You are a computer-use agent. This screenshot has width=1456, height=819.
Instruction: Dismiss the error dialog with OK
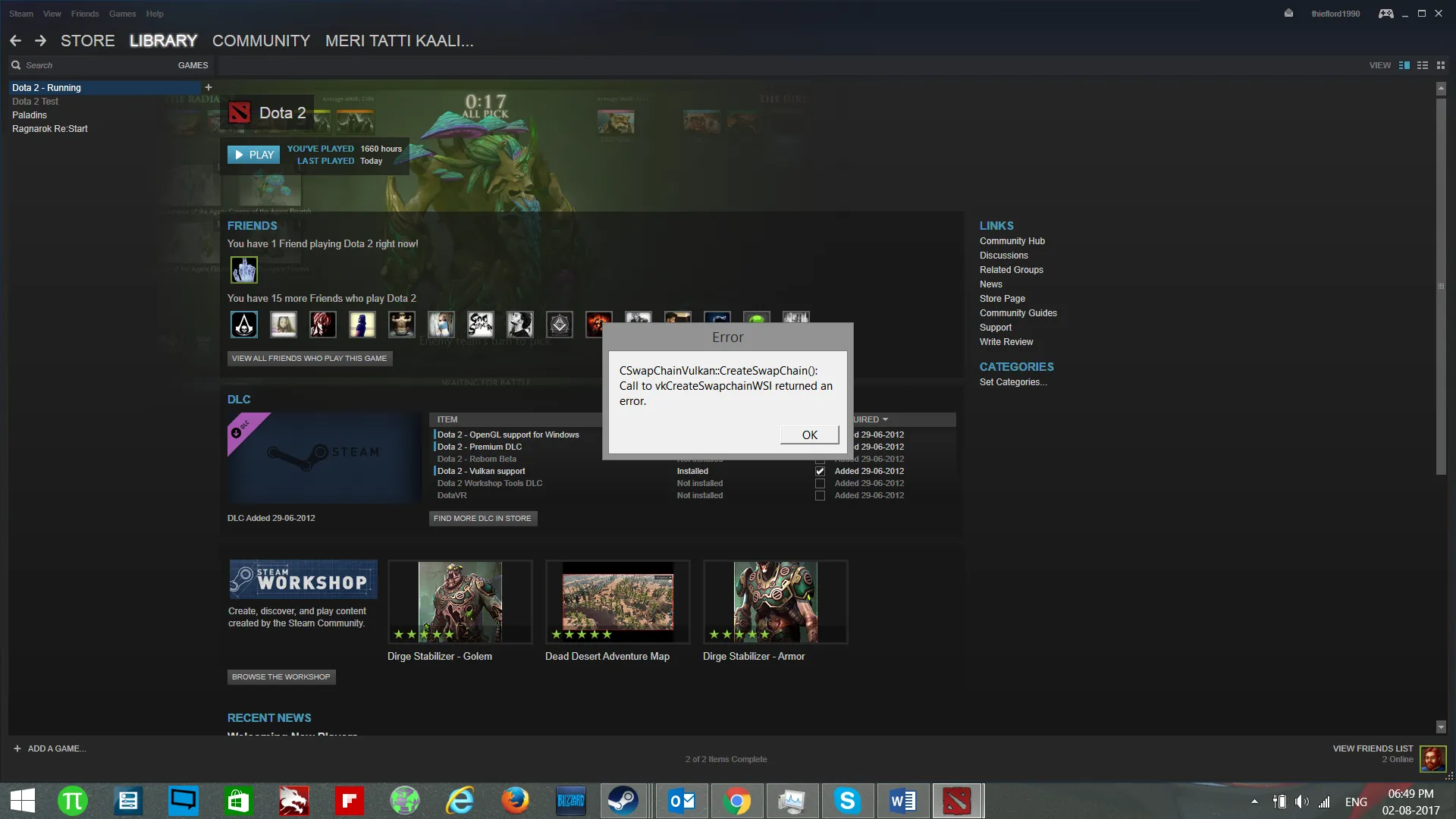[x=809, y=435]
